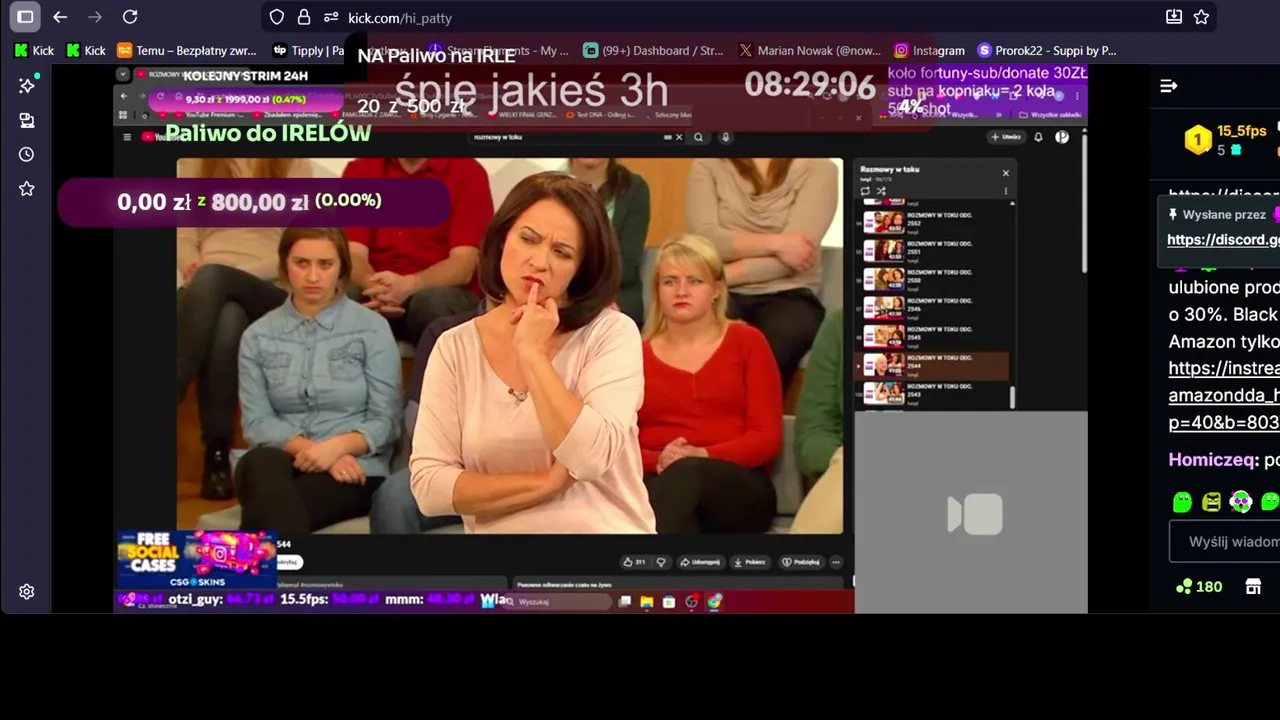The height and width of the screenshot is (720, 1280).
Task: Click the Free Social Cases CSGO Skins banner
Action: 196,559
